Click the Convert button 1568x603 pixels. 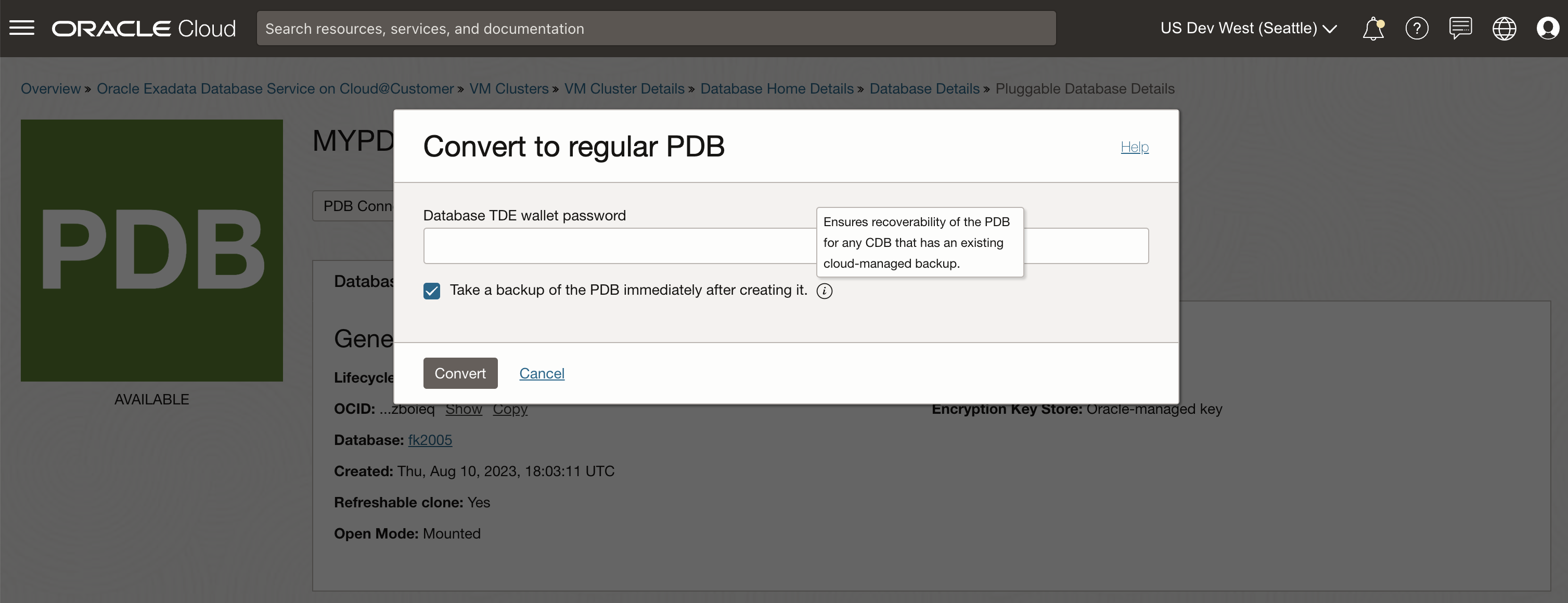pos(460,373)
